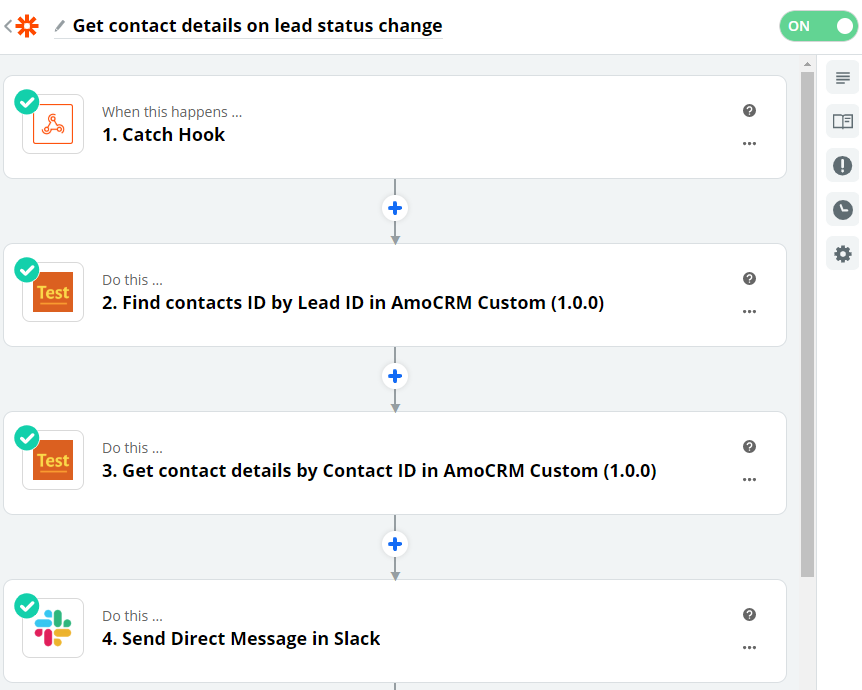Click the Zapier logo icon

[27, 26]
